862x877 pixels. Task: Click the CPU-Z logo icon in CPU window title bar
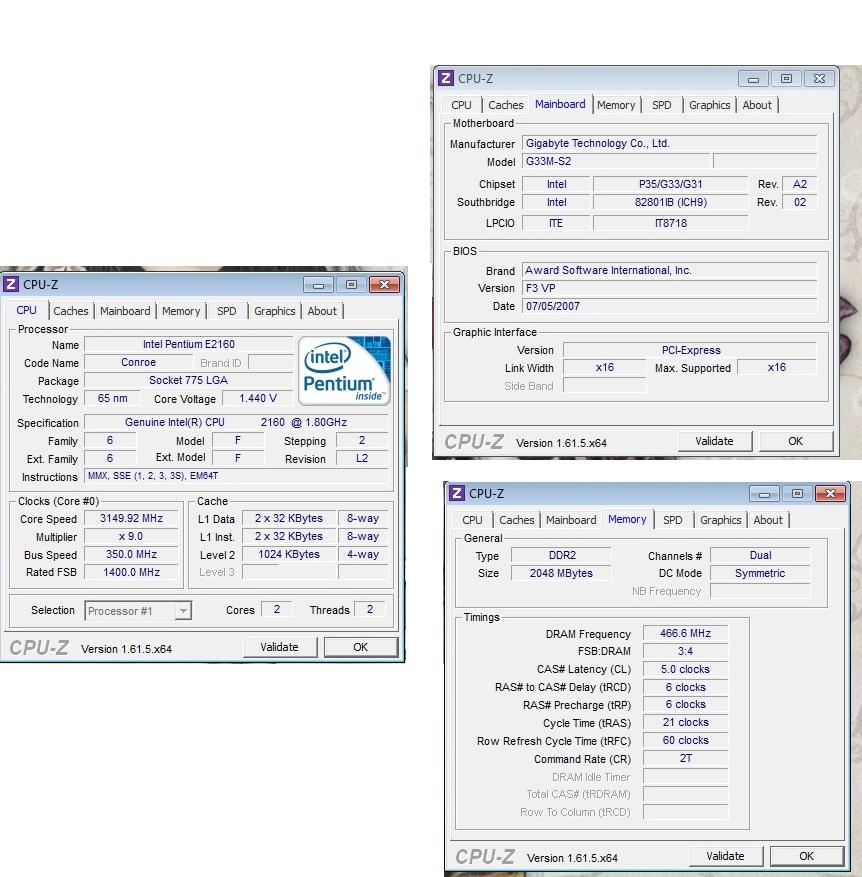coord(11,284)
